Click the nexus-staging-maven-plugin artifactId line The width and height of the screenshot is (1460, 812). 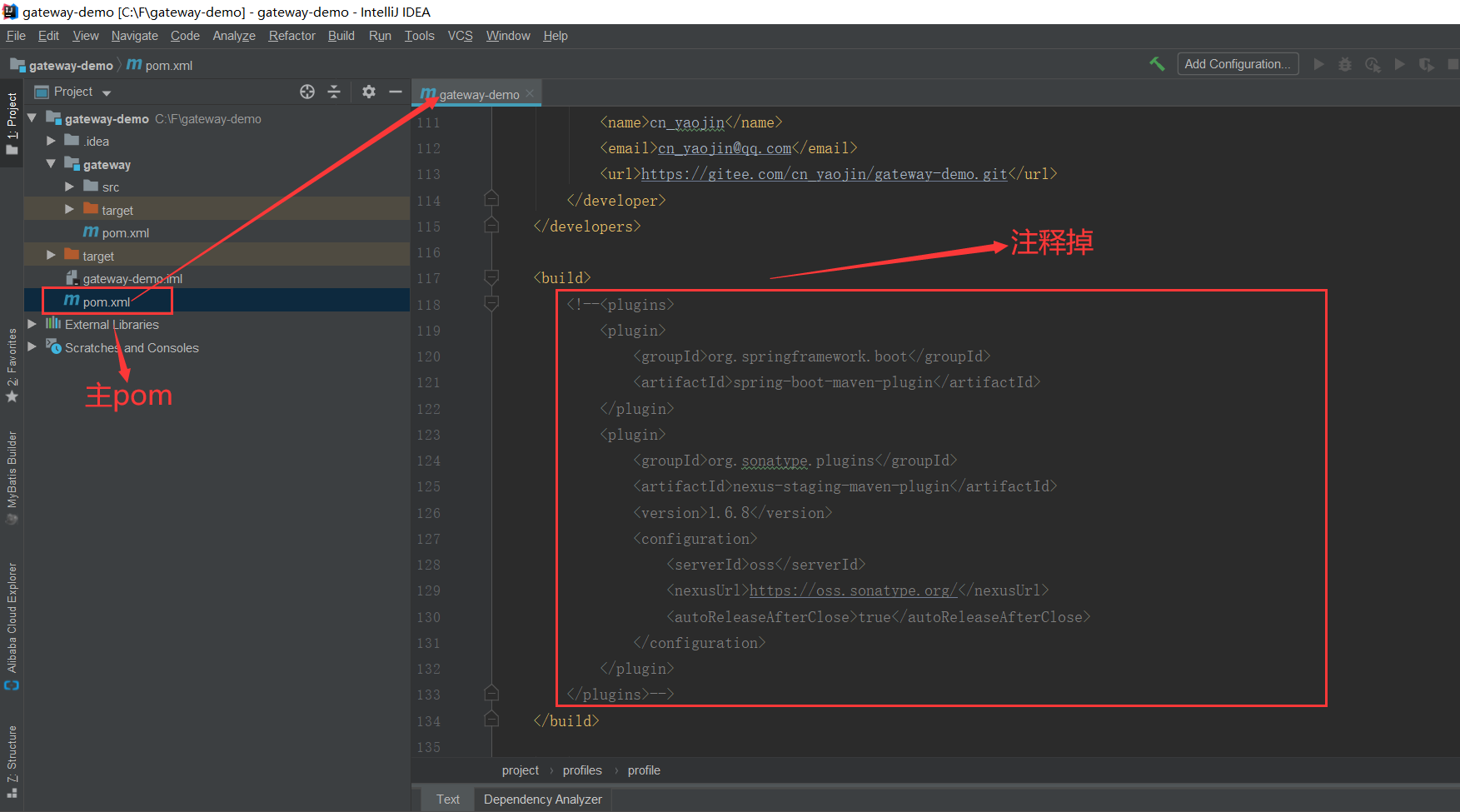point(845,486)
